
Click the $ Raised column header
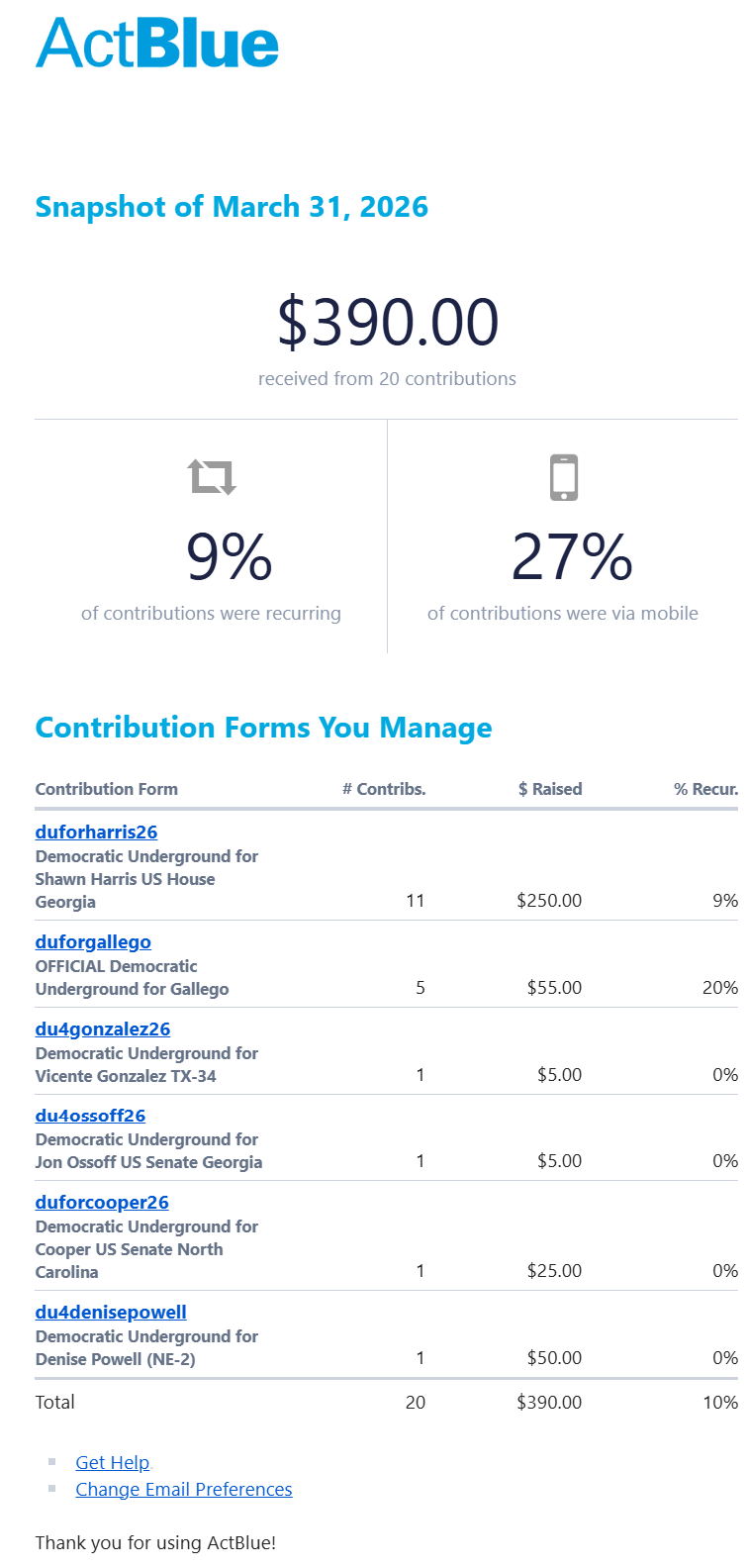(550, 789)
